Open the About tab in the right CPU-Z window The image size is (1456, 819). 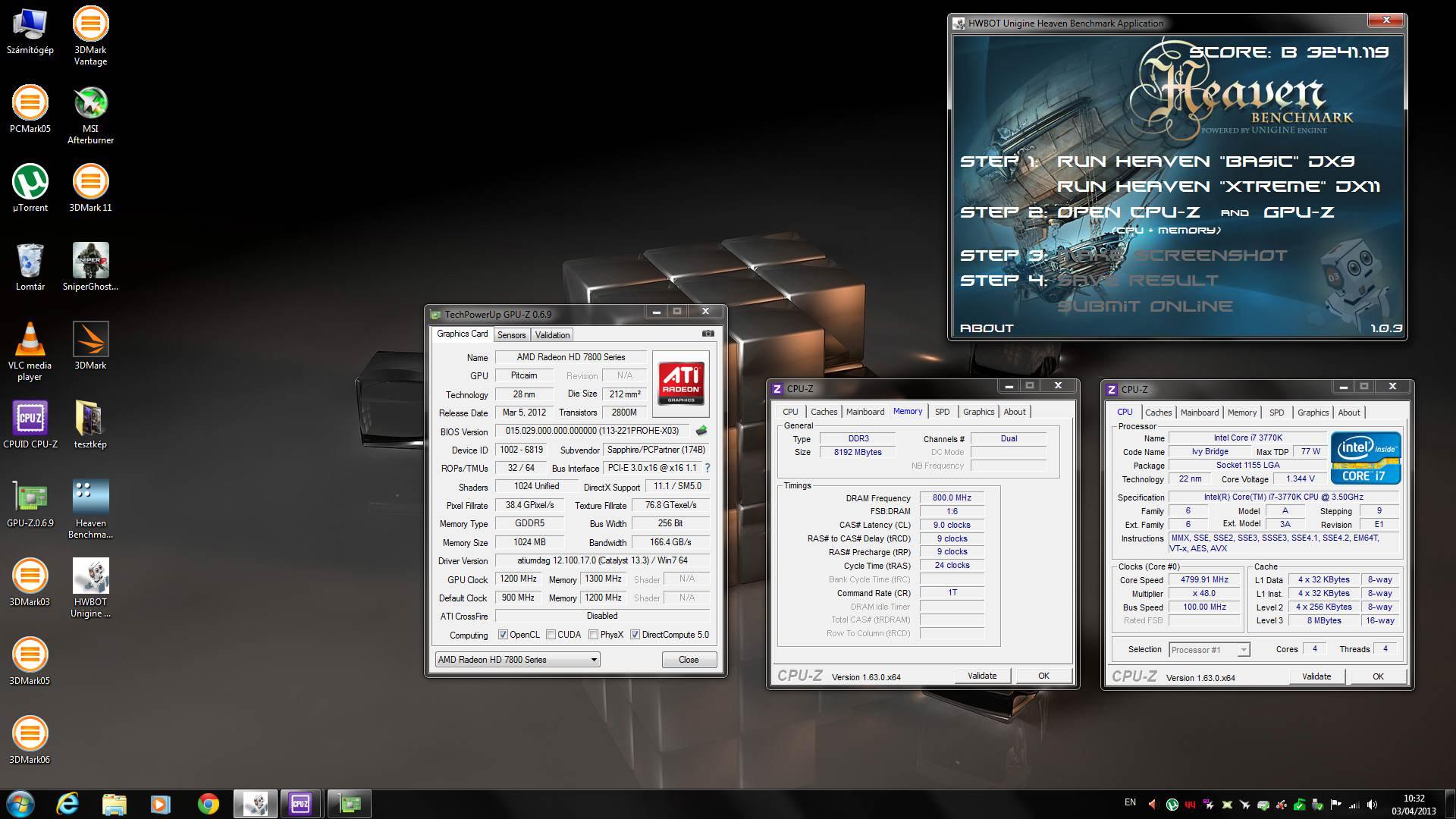(1348, 413)
